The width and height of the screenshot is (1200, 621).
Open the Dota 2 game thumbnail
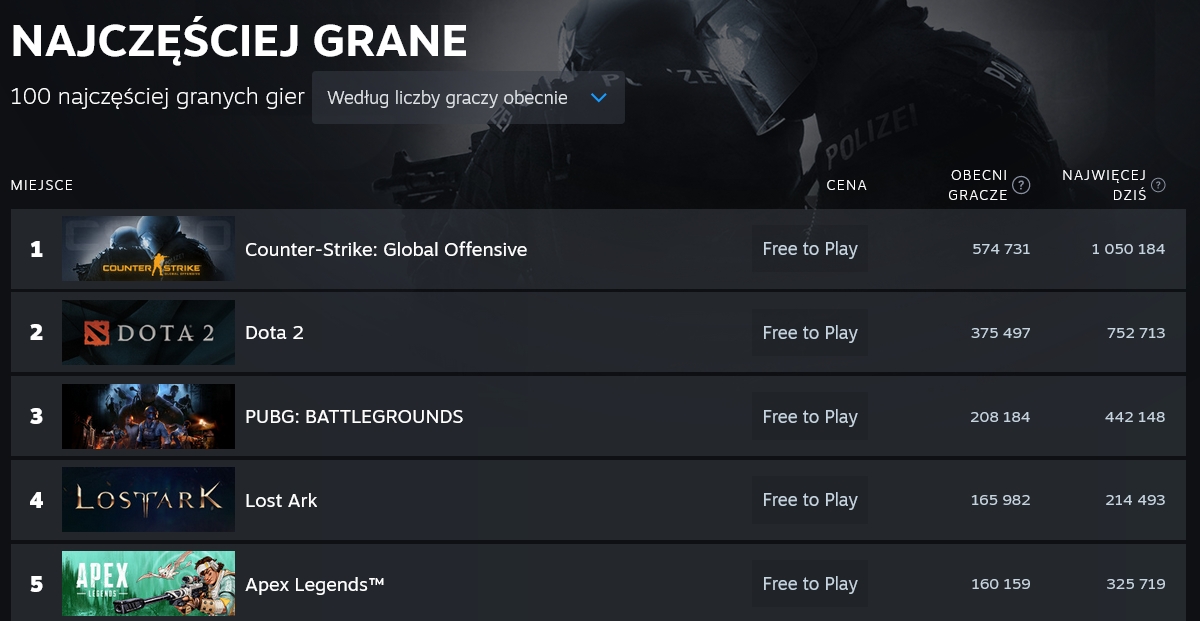tap(148, 333)
